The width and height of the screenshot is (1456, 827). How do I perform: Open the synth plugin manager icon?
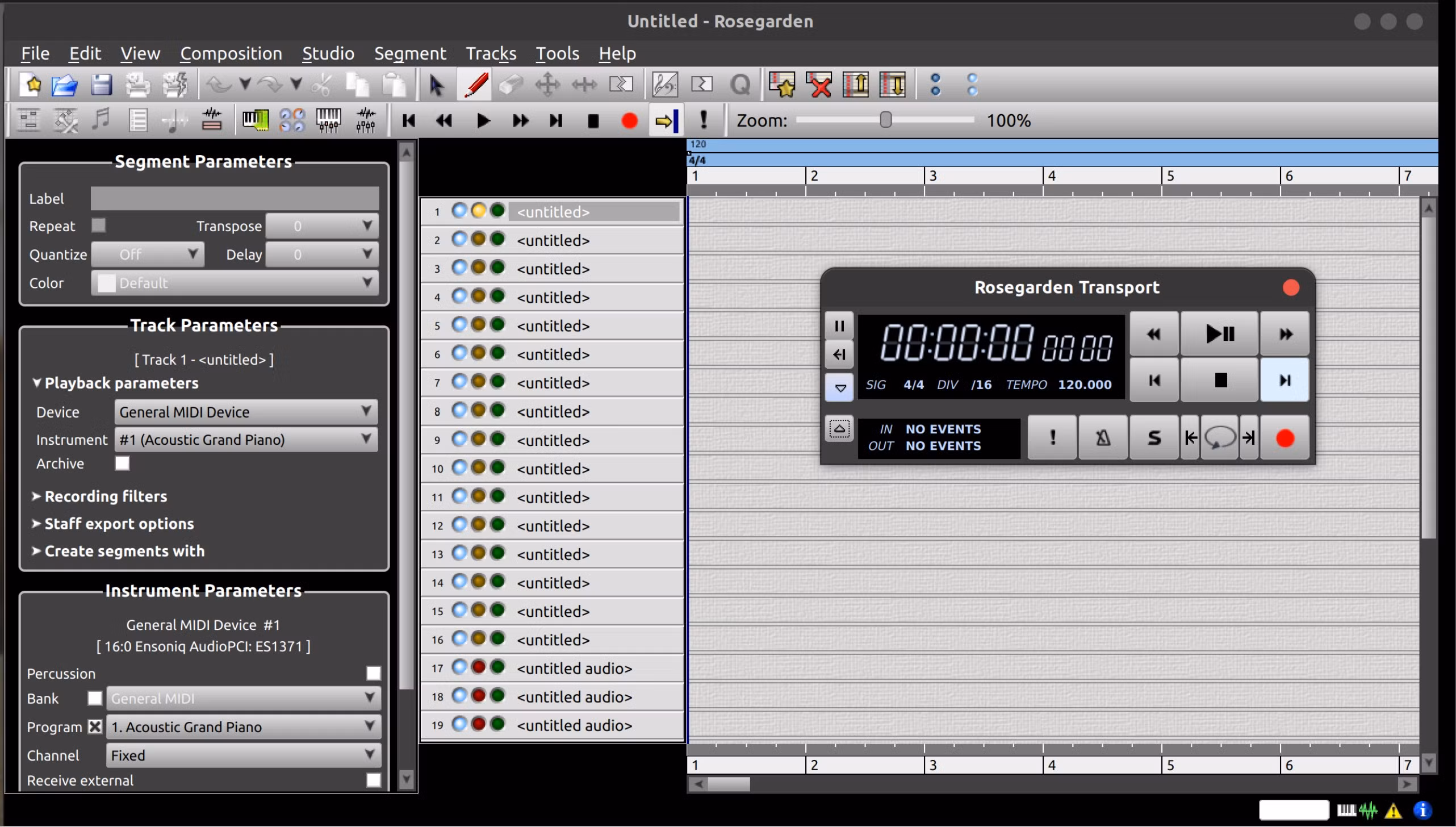click(x=292, y=120)
